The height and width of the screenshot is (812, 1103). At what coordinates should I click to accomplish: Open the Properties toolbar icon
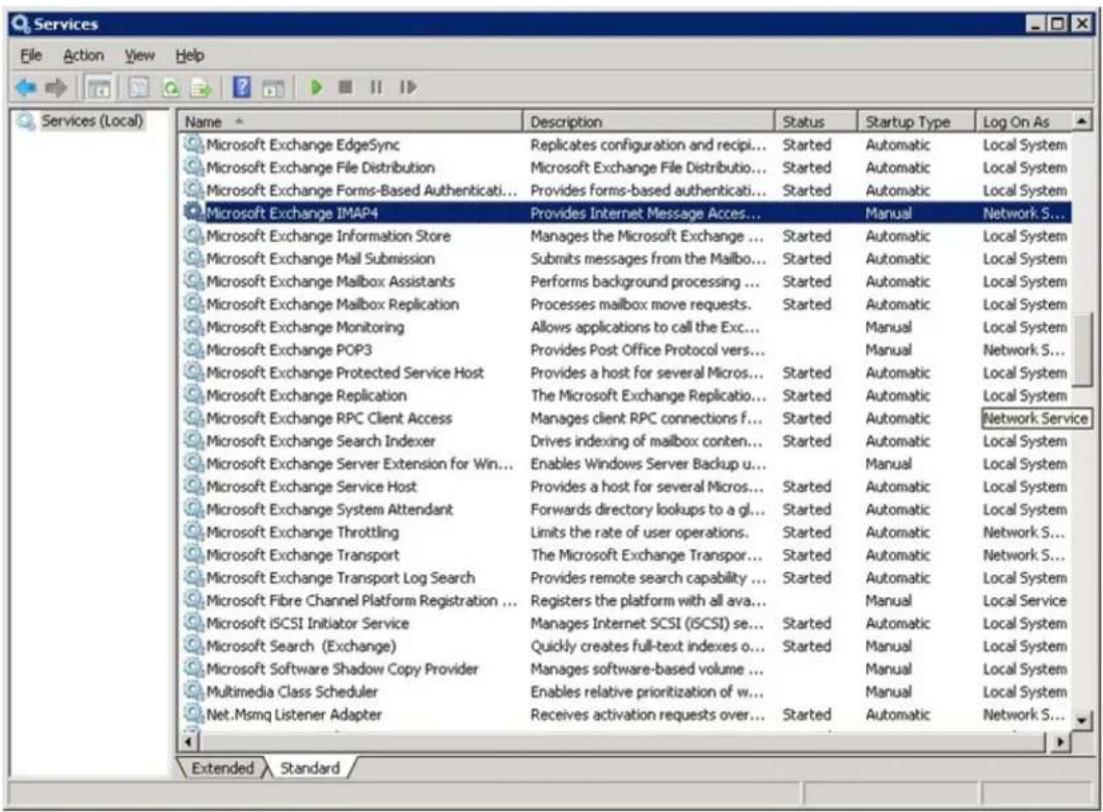(x=139, y=88)
